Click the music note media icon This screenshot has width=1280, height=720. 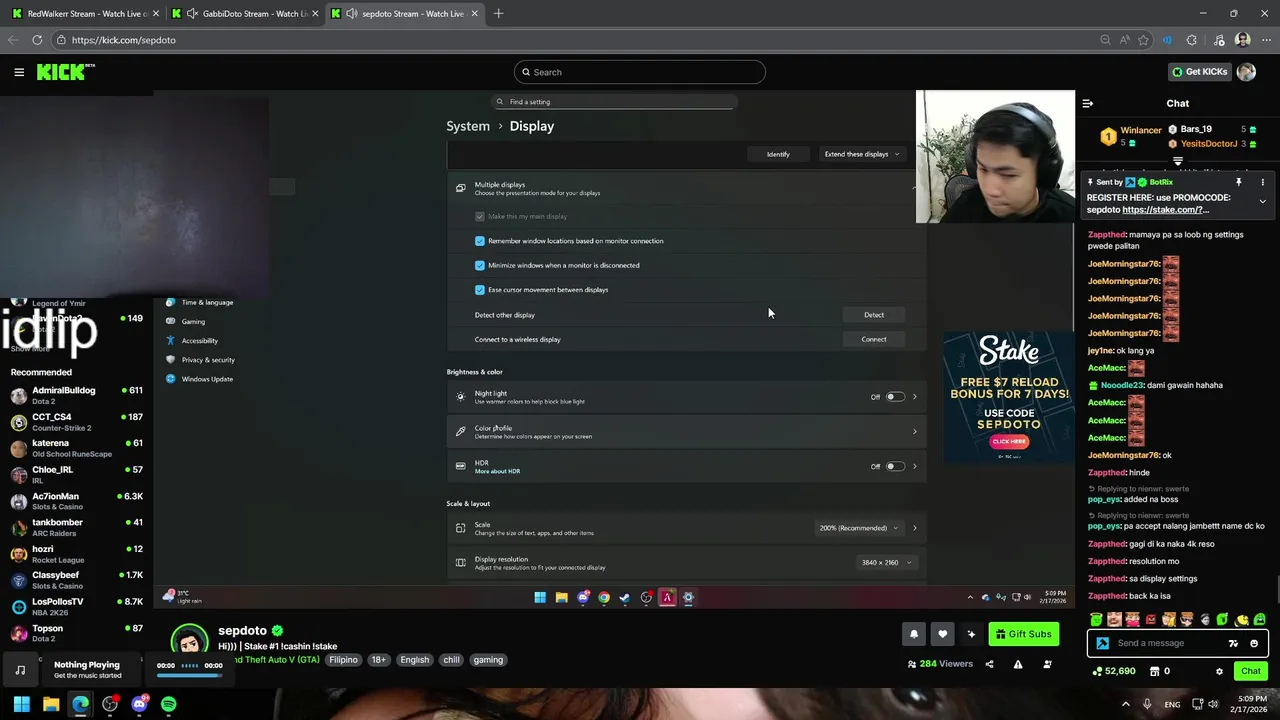(20, 669)
